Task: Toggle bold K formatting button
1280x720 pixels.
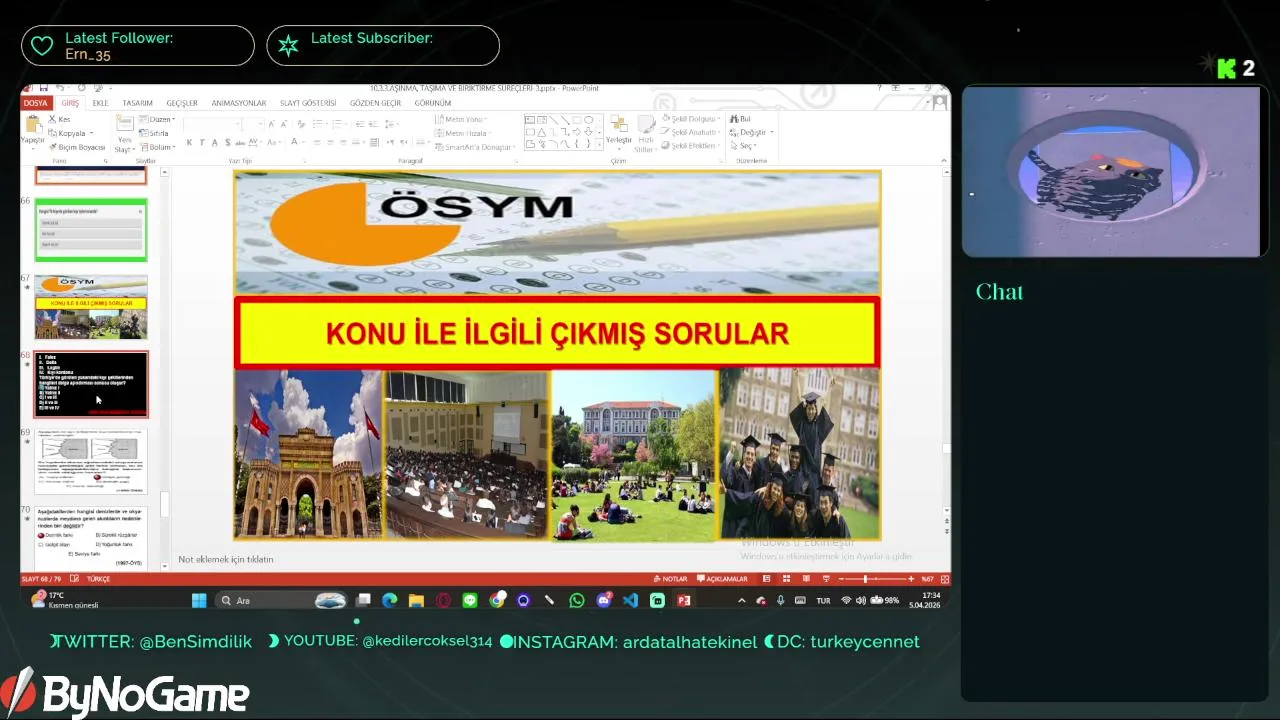Action: coord(189,143)
